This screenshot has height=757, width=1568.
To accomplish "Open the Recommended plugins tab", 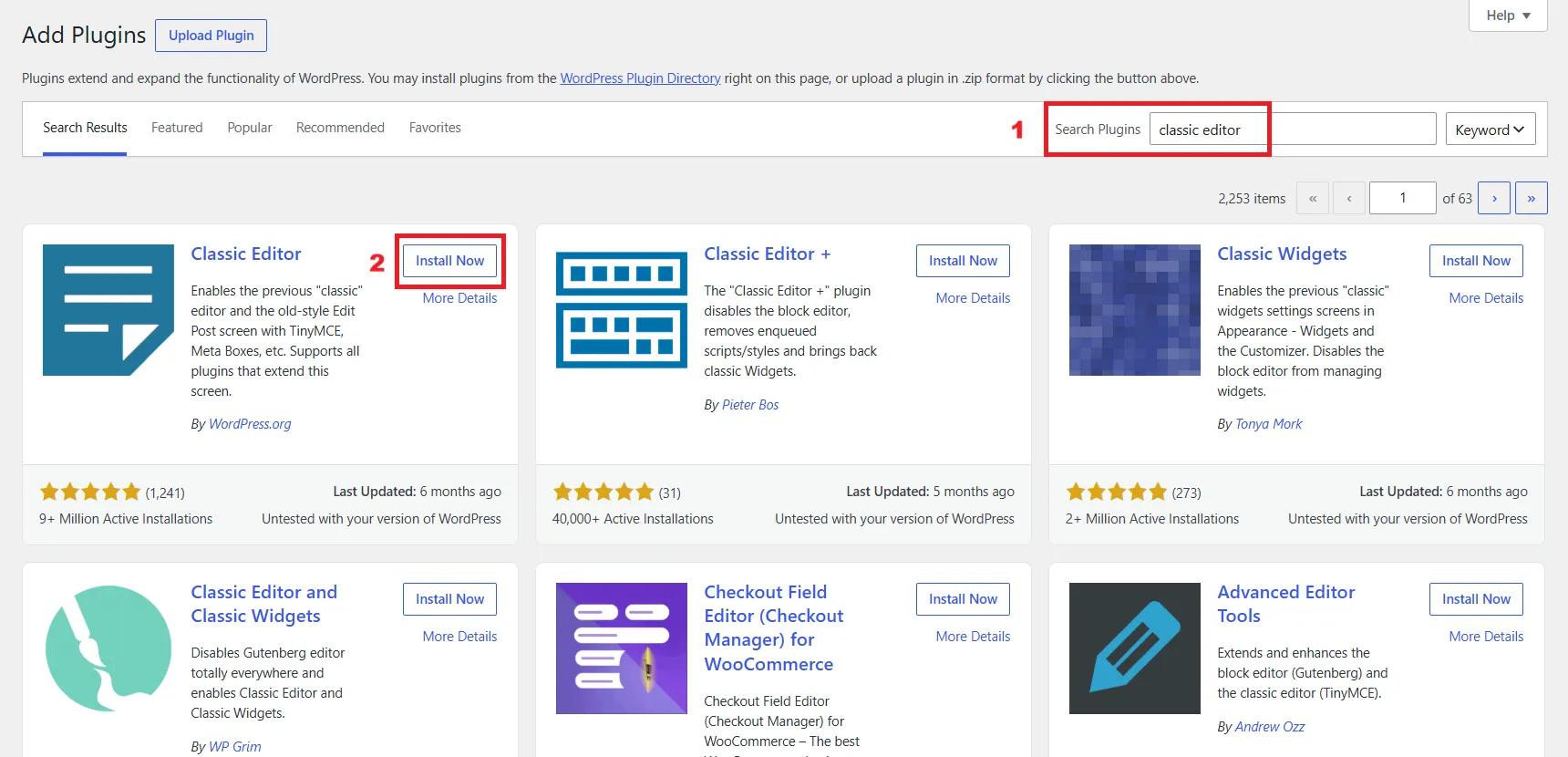I will click(x=340, y=128).
